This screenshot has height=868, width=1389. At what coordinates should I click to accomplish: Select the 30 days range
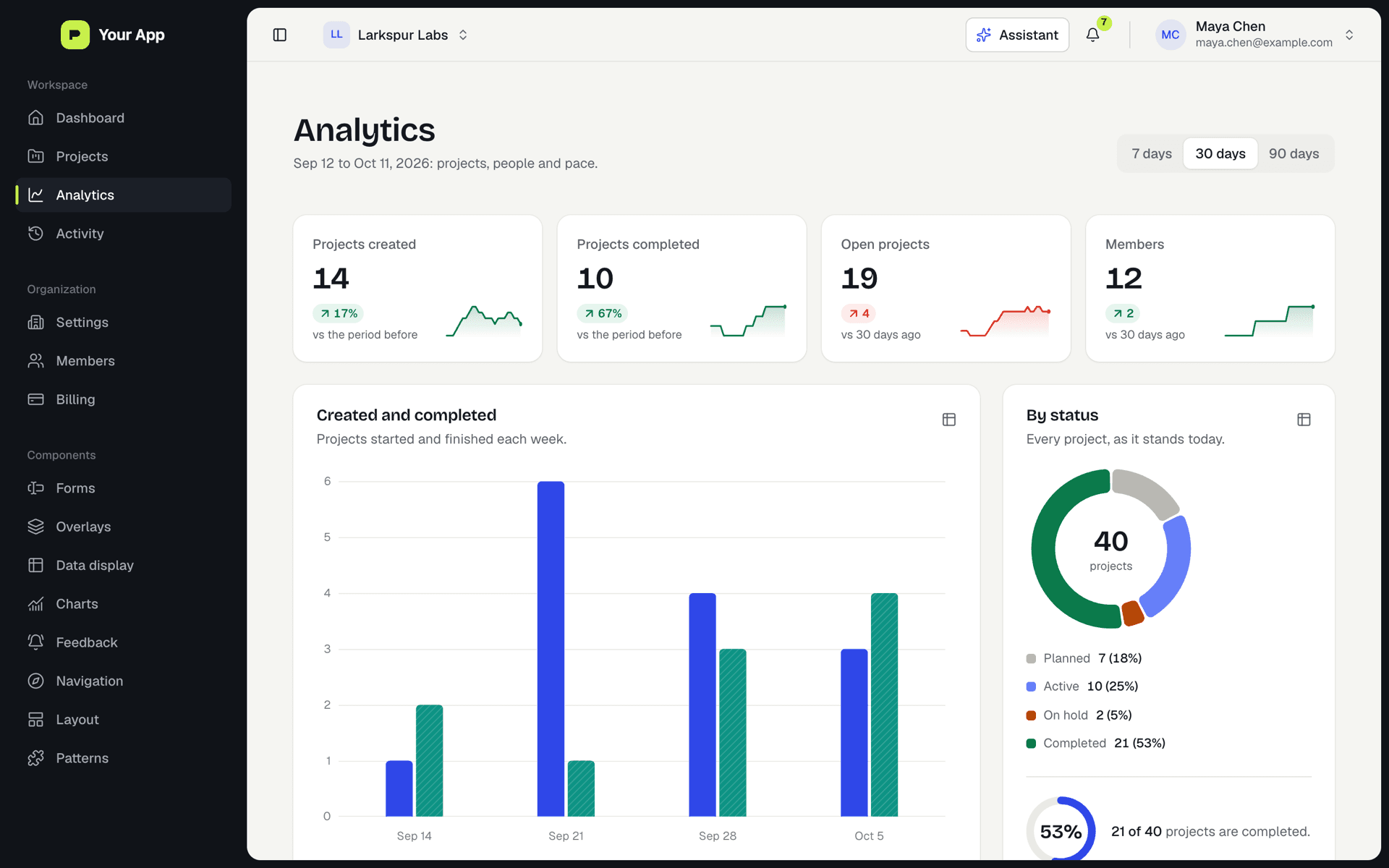(1220, 153)
